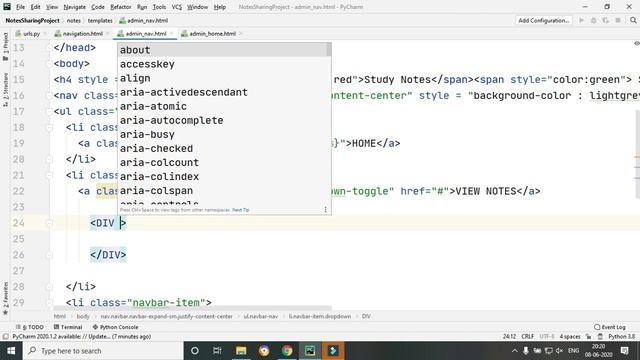640x360 pixels.
Task: Click the PyCharm 2020.1.2 update notification
Action: tap(82, 337)
